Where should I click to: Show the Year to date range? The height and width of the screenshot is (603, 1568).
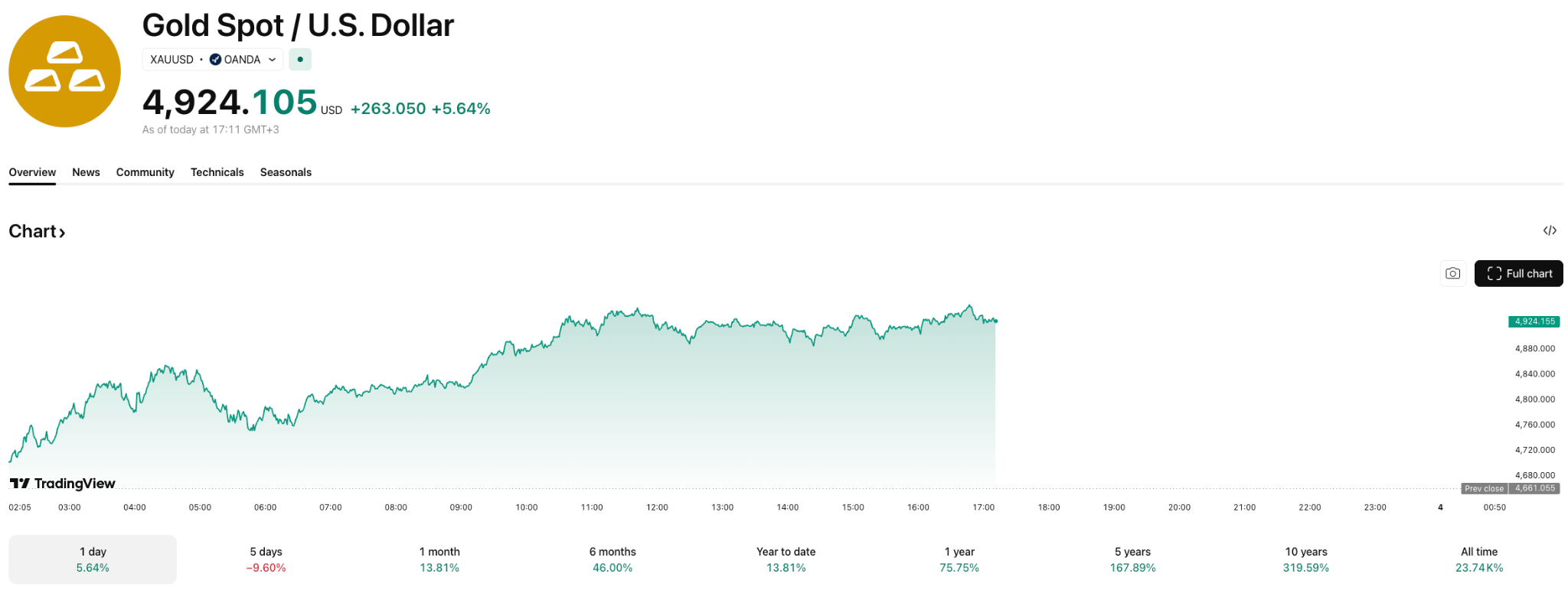pos(786,559)
